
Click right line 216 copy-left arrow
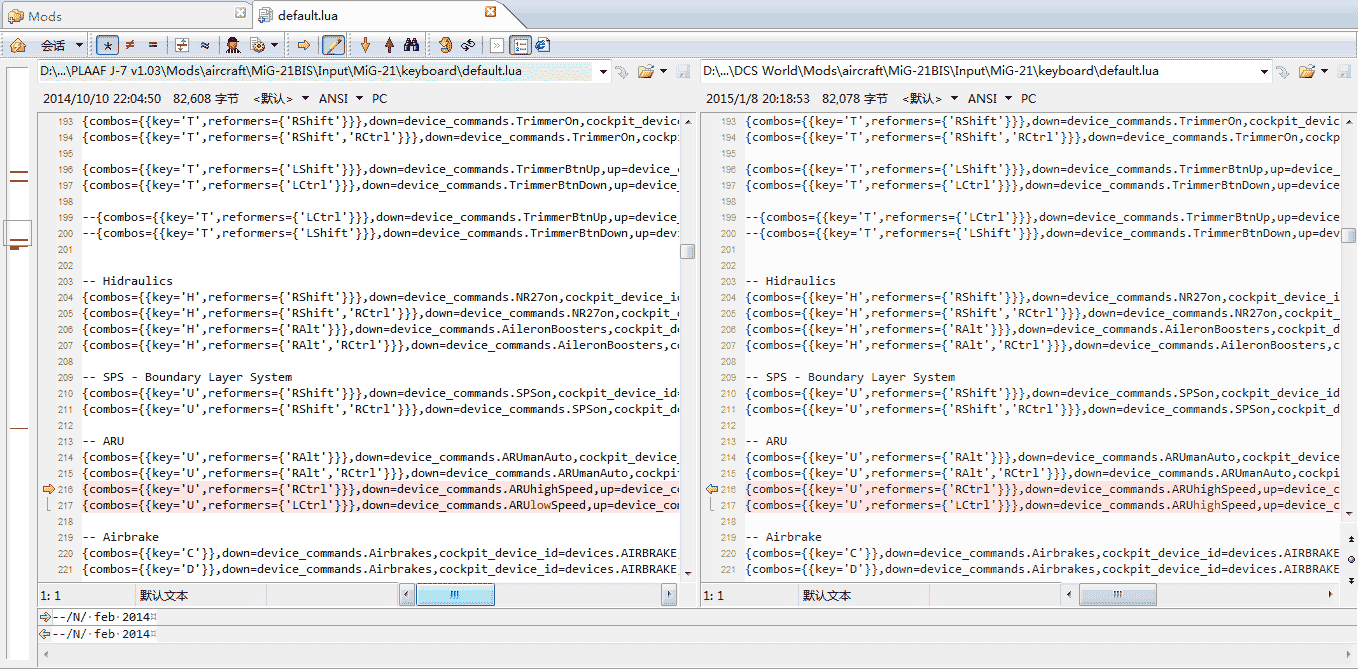tap(712, 489)
